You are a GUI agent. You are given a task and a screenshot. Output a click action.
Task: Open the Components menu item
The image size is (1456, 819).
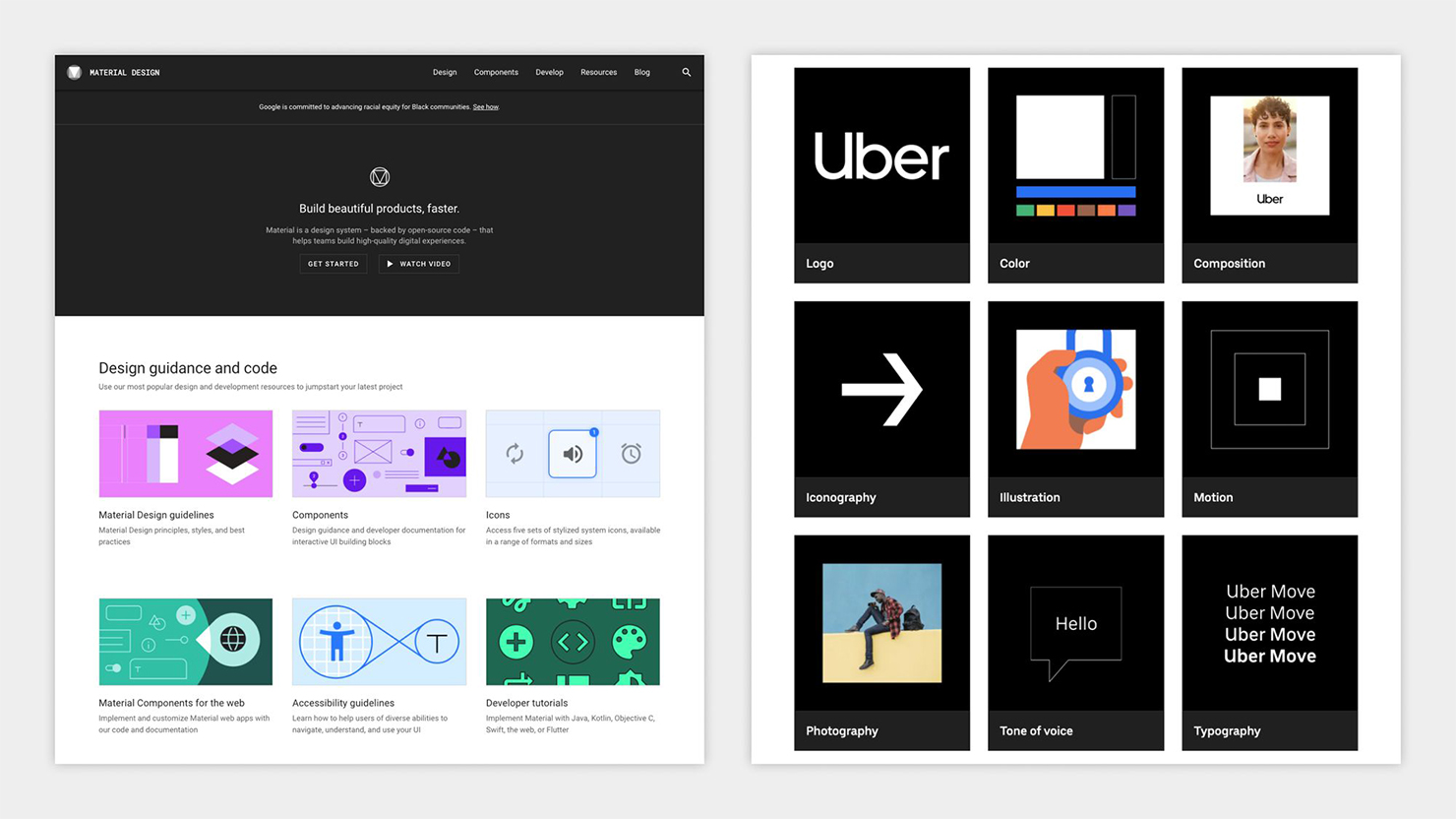pos(496,72)
